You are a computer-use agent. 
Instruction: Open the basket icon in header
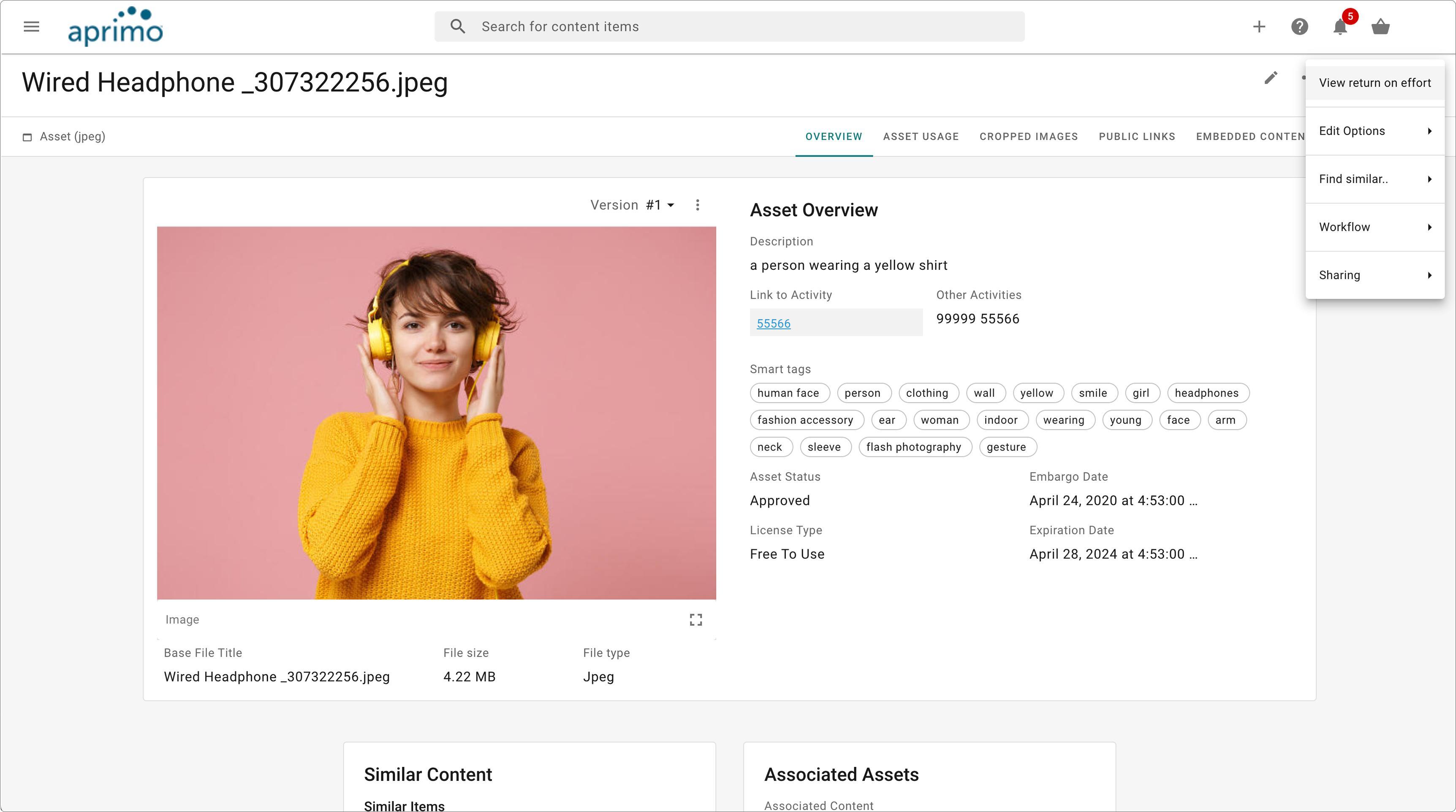click(x=1380, y=27)
